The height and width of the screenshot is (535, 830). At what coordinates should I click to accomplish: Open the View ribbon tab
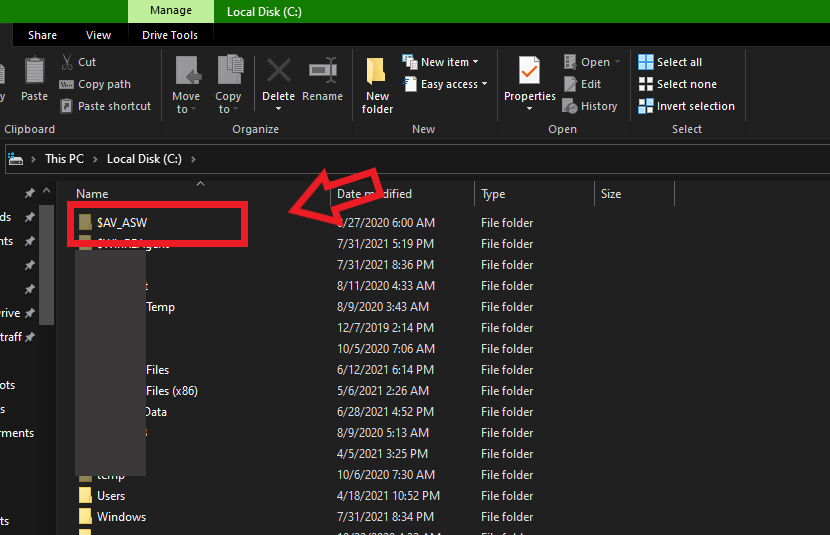coord(98,35)
